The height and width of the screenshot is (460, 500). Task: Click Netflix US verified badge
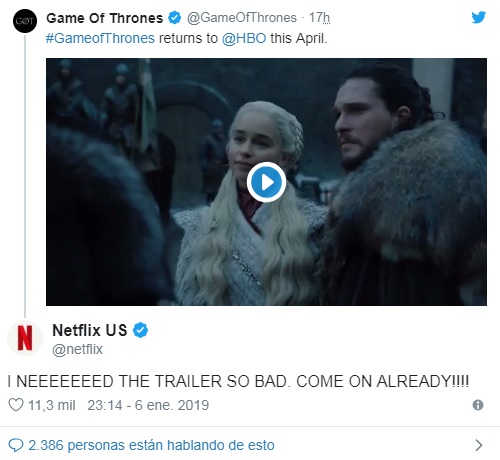141,330
